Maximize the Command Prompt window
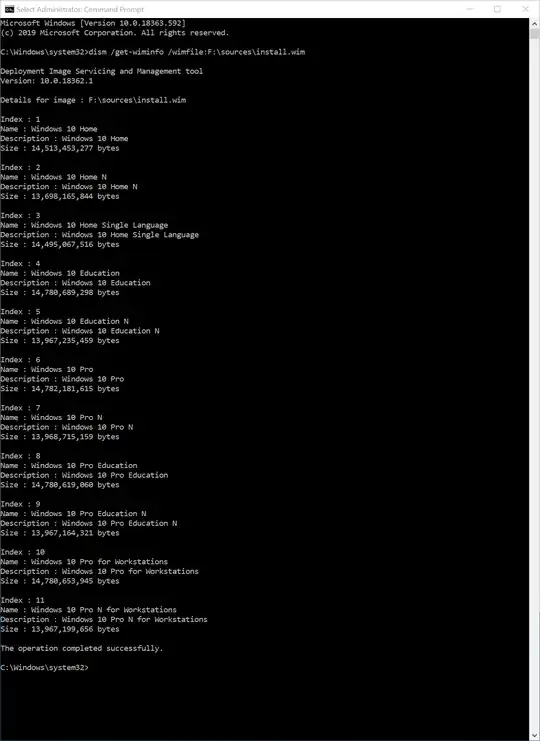Image resolution: width=540 pixels, height=741 pixels. [x=497, y=9]
